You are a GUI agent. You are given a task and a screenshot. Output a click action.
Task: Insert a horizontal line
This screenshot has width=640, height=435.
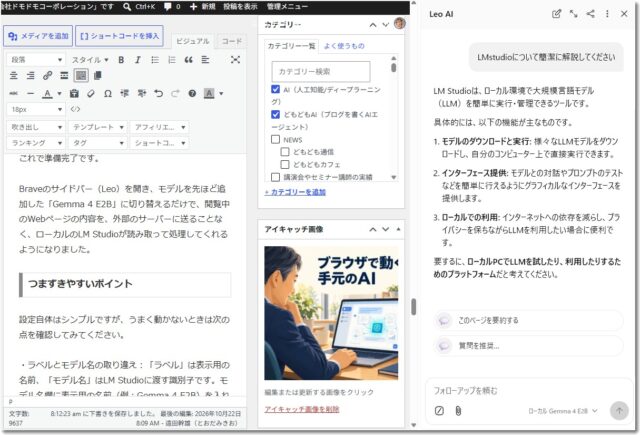[x=31, y=93]
